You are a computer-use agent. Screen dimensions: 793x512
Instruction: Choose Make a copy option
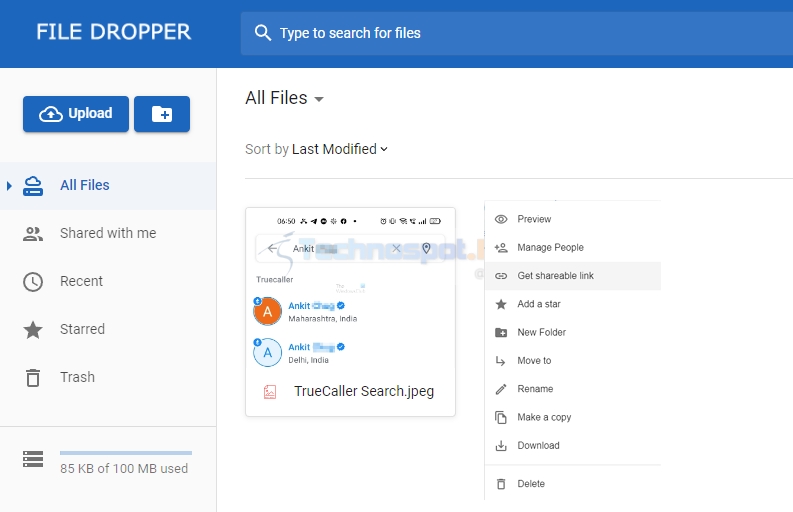tap(572, 417)
